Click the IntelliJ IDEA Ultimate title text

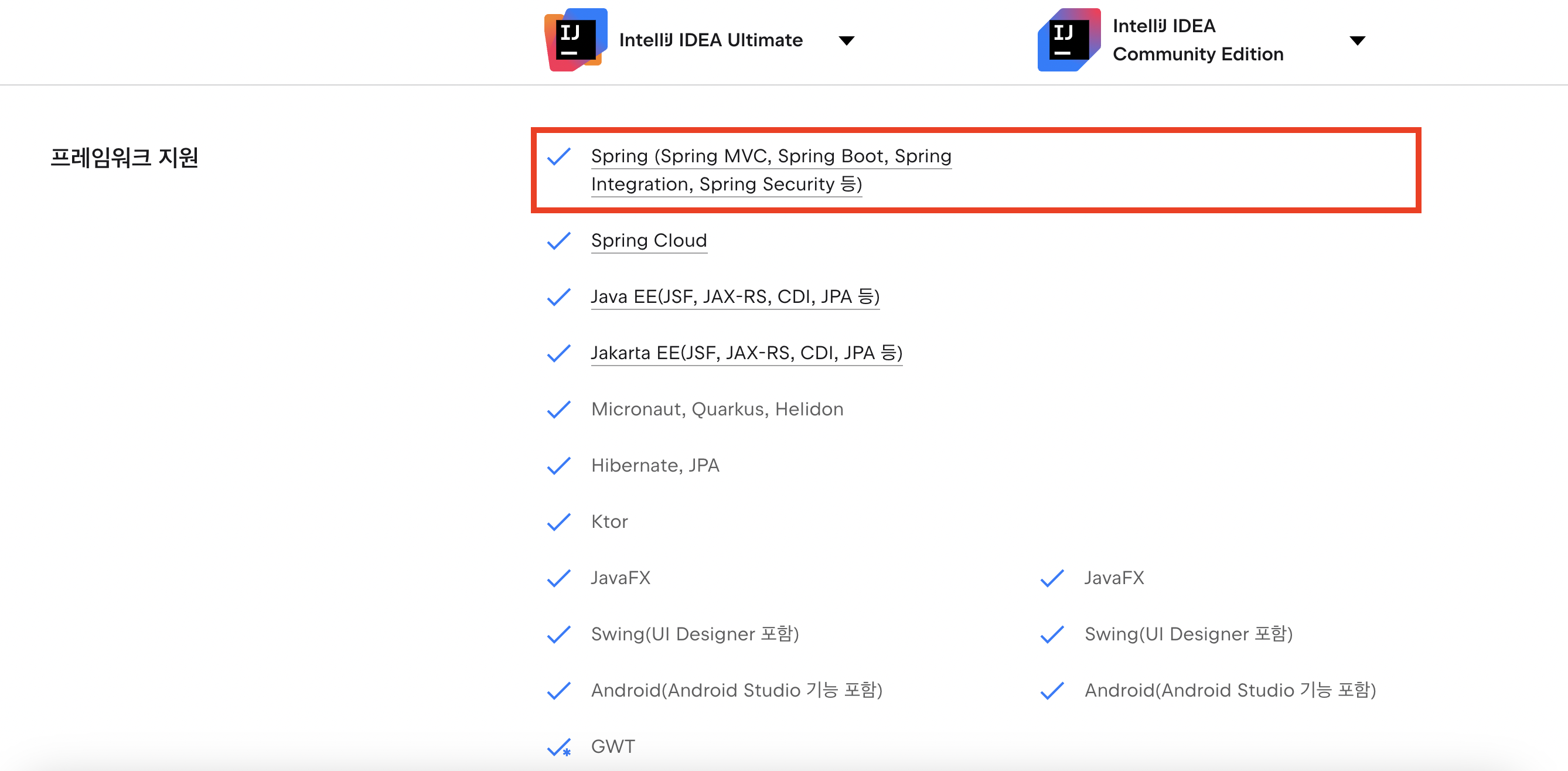tap(710, 40)
